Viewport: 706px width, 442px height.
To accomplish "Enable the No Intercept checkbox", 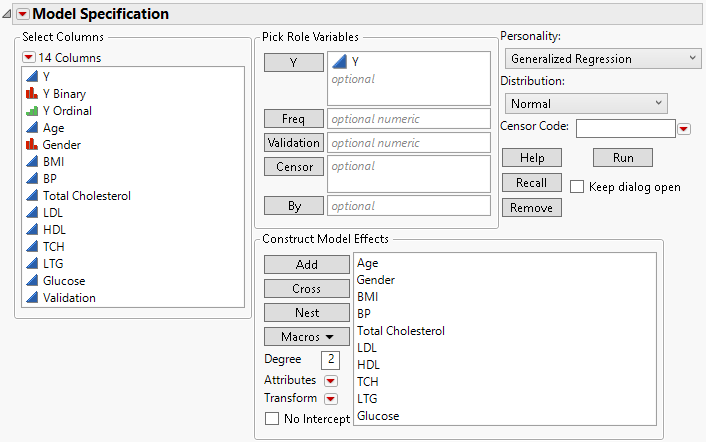I will 272,419.
